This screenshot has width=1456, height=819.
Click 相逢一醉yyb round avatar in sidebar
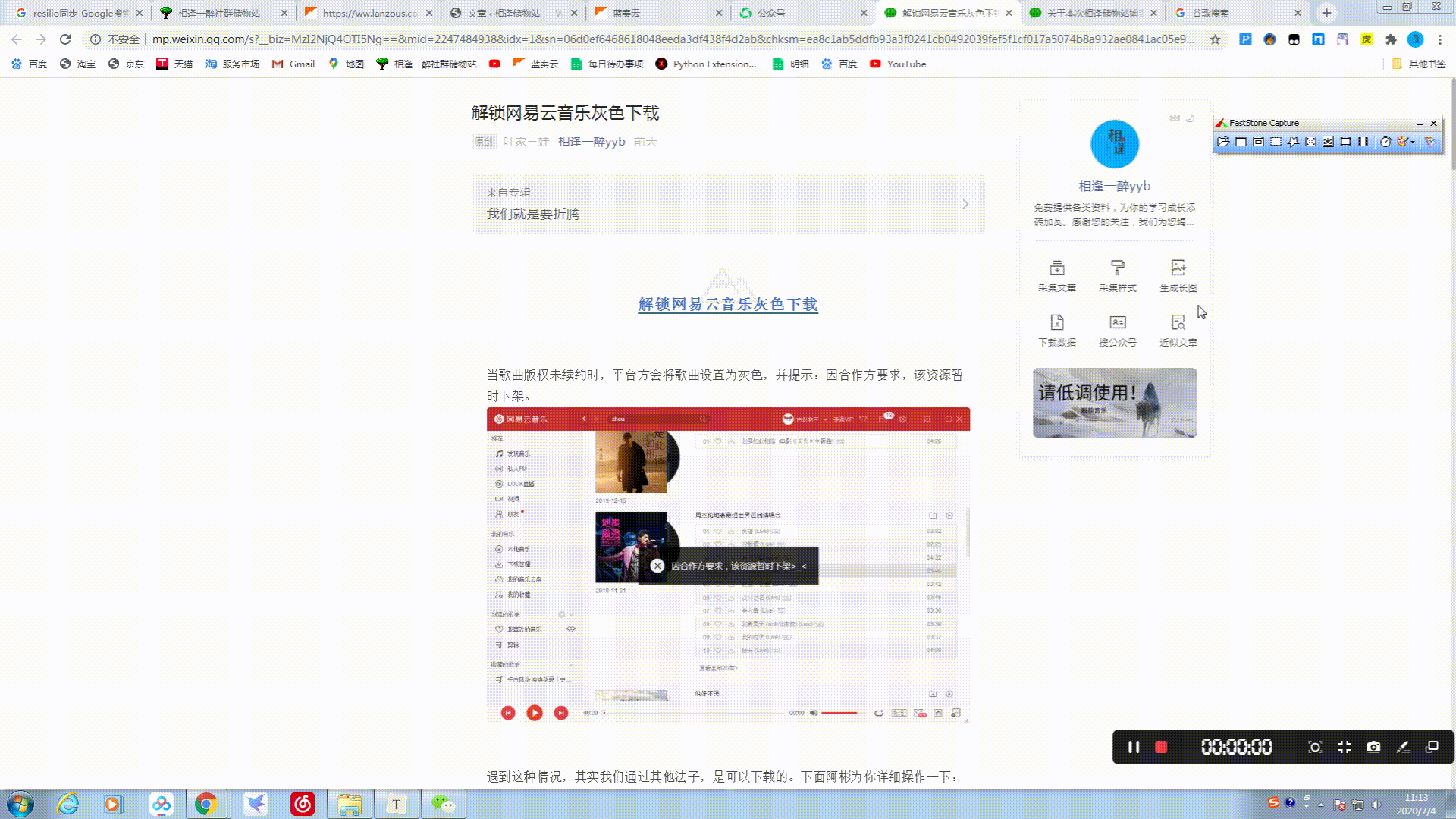[x=1115, y=144]
